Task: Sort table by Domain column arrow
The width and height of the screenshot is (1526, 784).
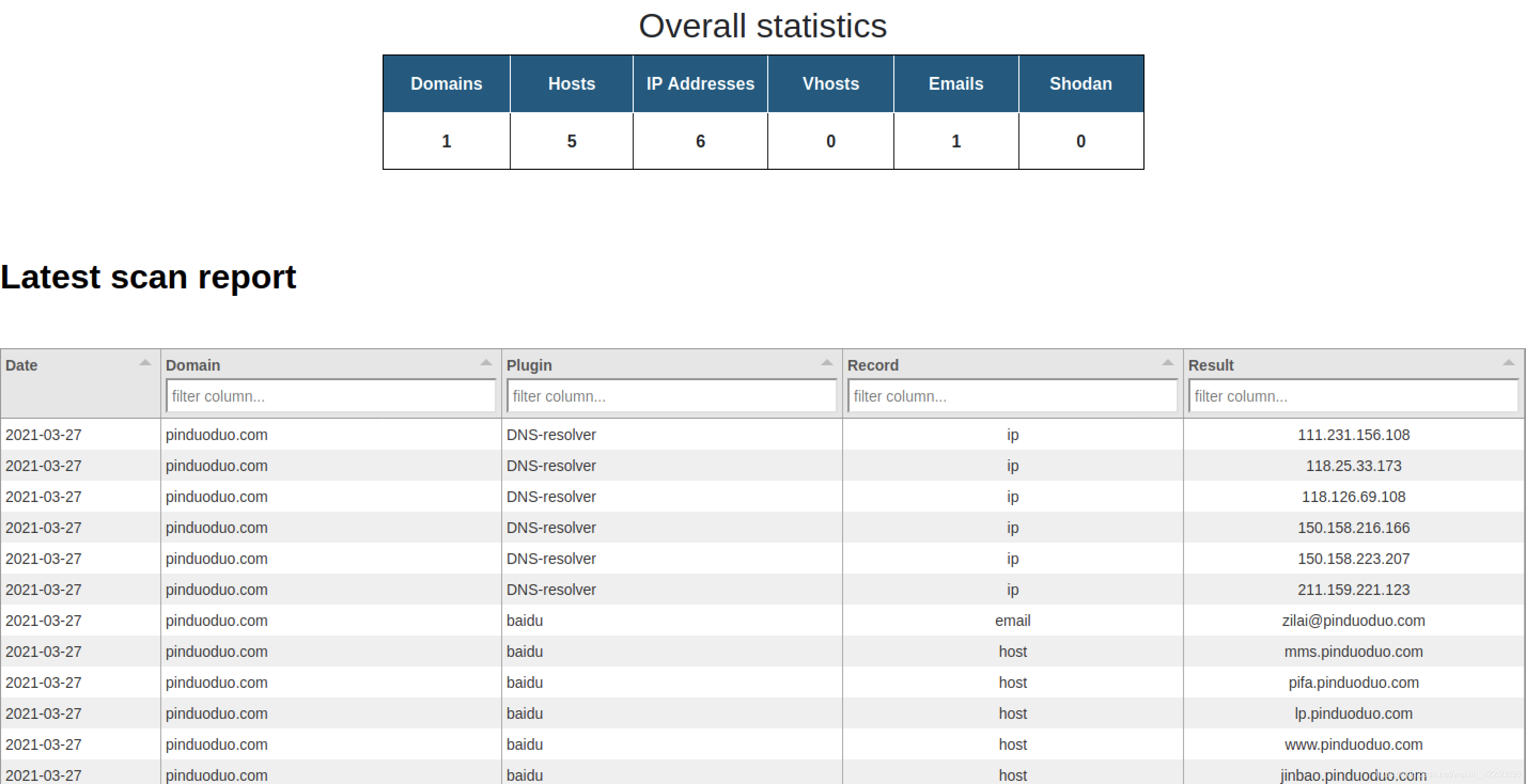Action: [486, 363]
